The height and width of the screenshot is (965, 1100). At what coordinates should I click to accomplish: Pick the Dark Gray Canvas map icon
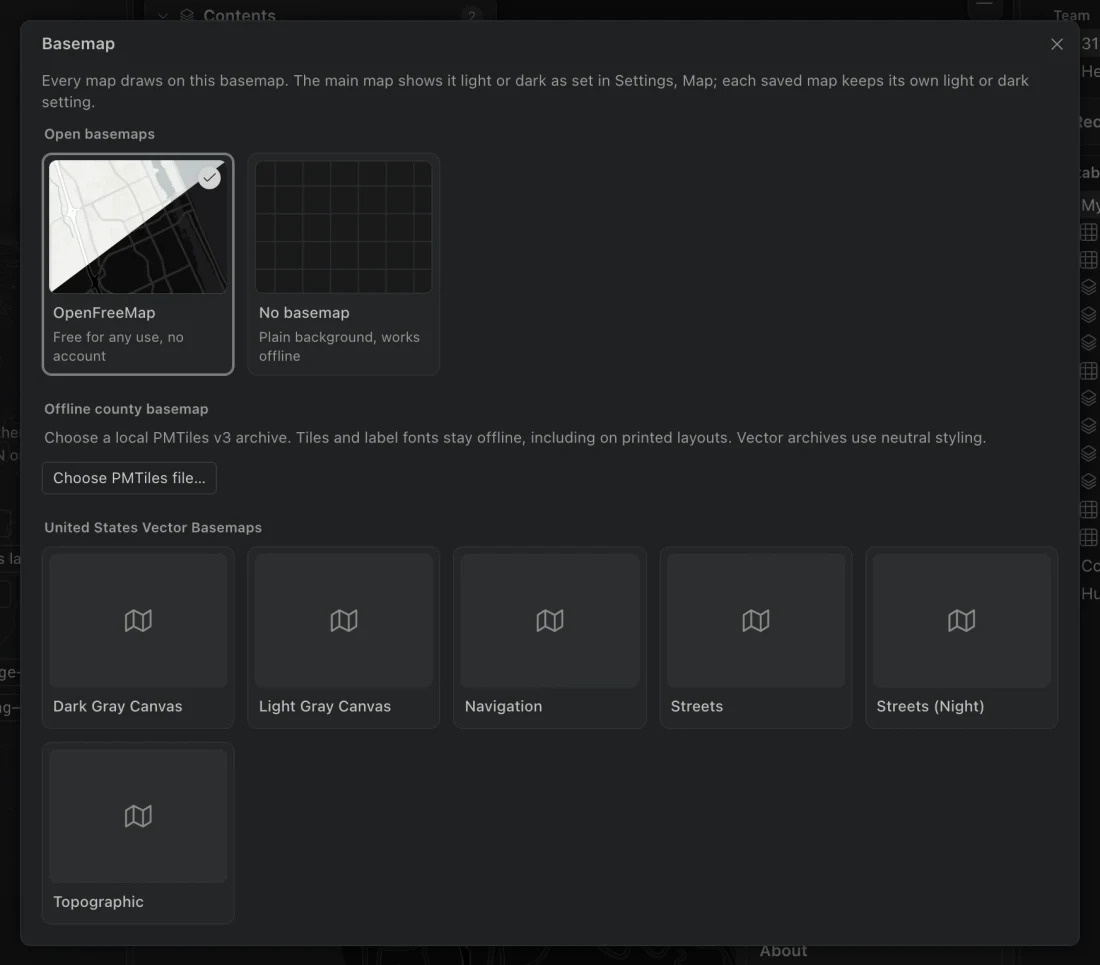click(x=138, y=621)
